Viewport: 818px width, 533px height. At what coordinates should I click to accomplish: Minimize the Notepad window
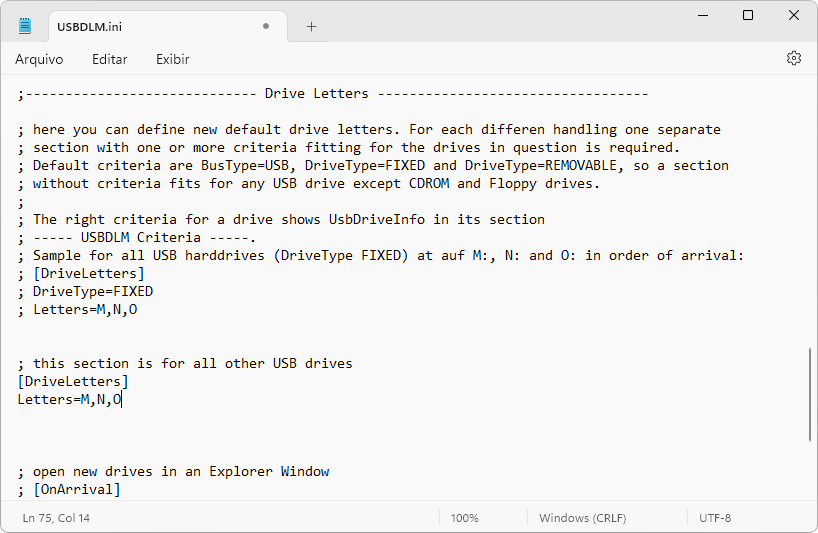point(703,15)
